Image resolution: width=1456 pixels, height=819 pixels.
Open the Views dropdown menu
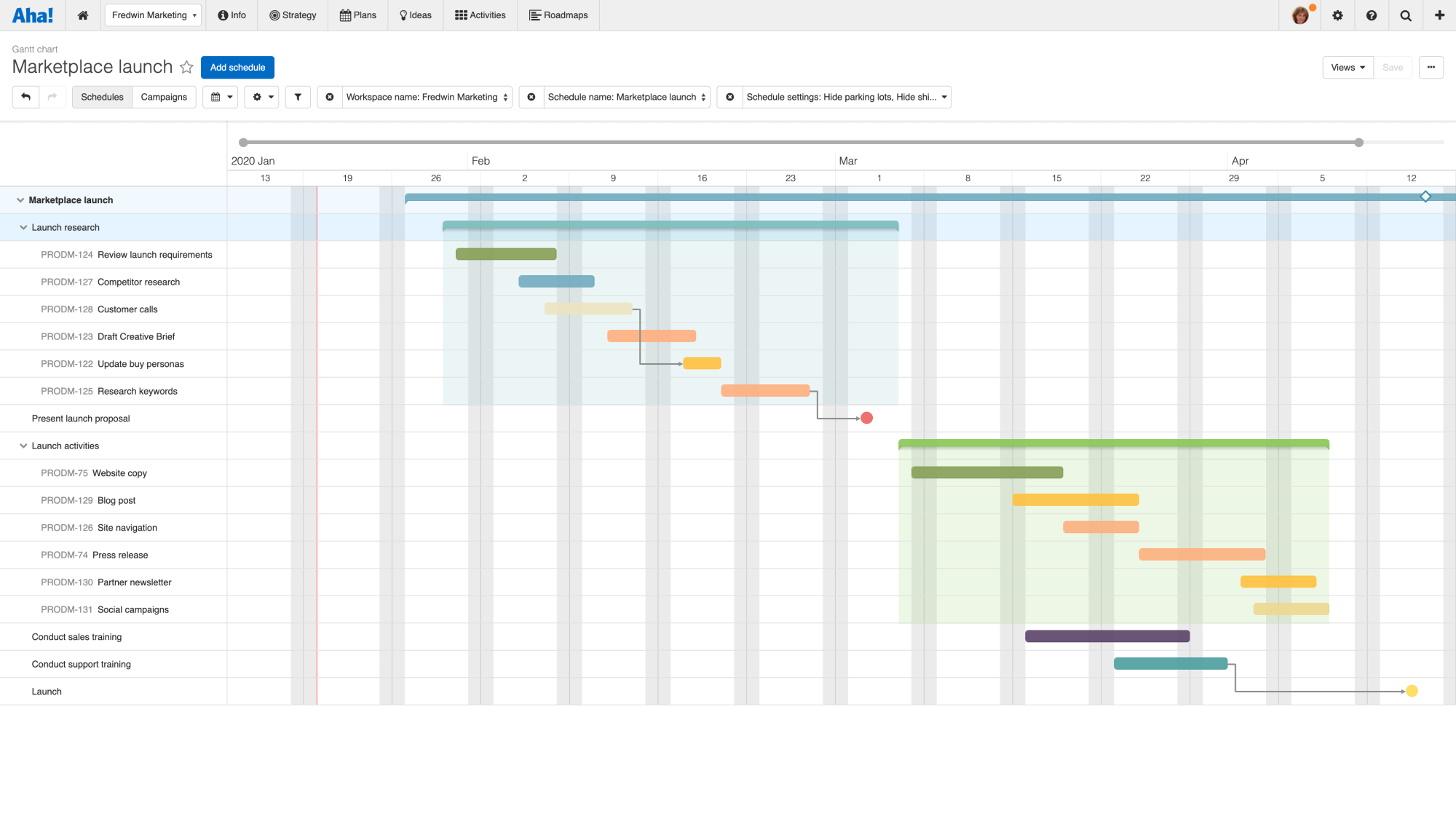pyautogui.click(x=1348, y=67)
